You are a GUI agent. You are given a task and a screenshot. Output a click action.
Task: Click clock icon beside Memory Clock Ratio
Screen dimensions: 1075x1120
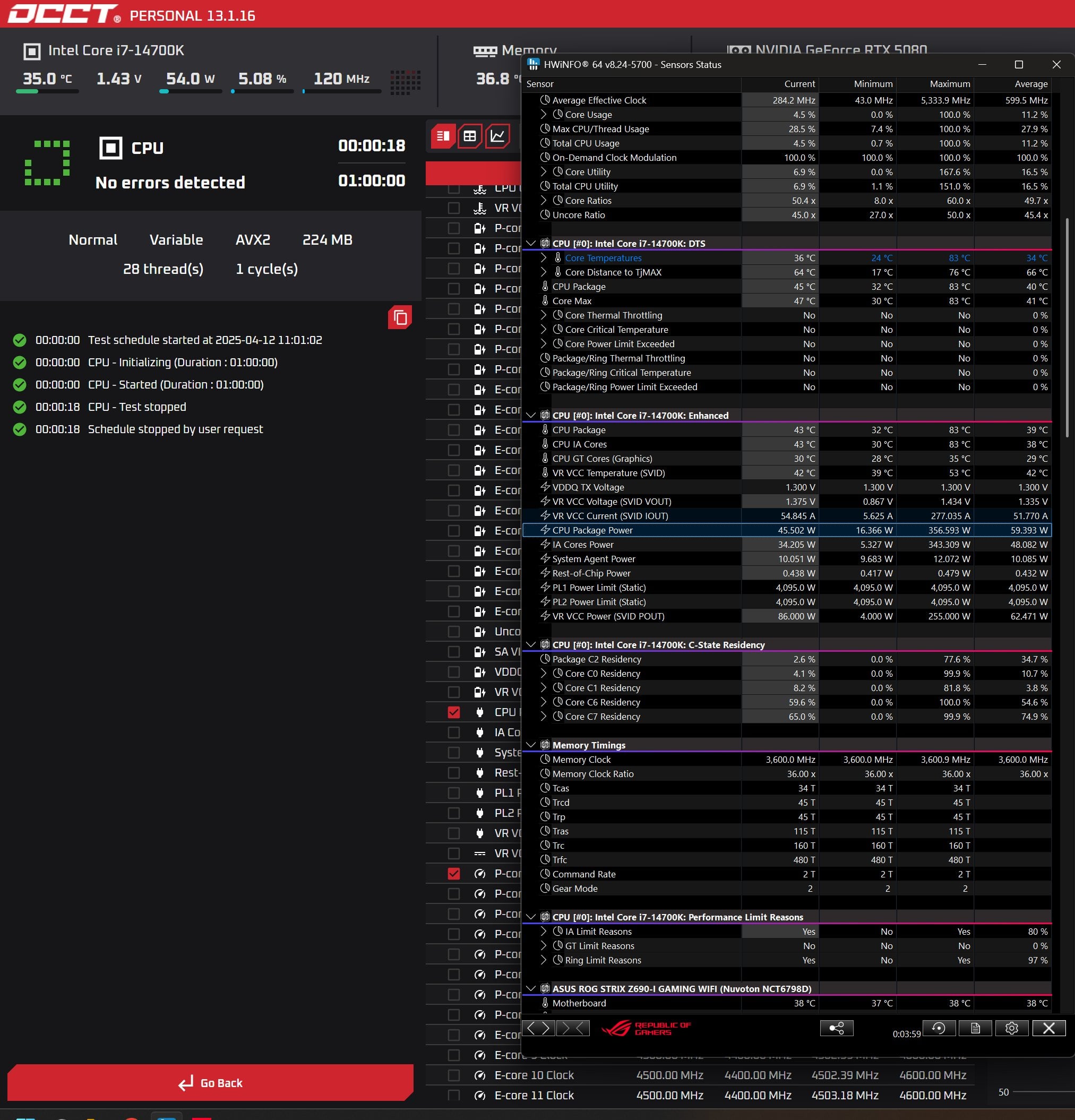coord(545,774)
